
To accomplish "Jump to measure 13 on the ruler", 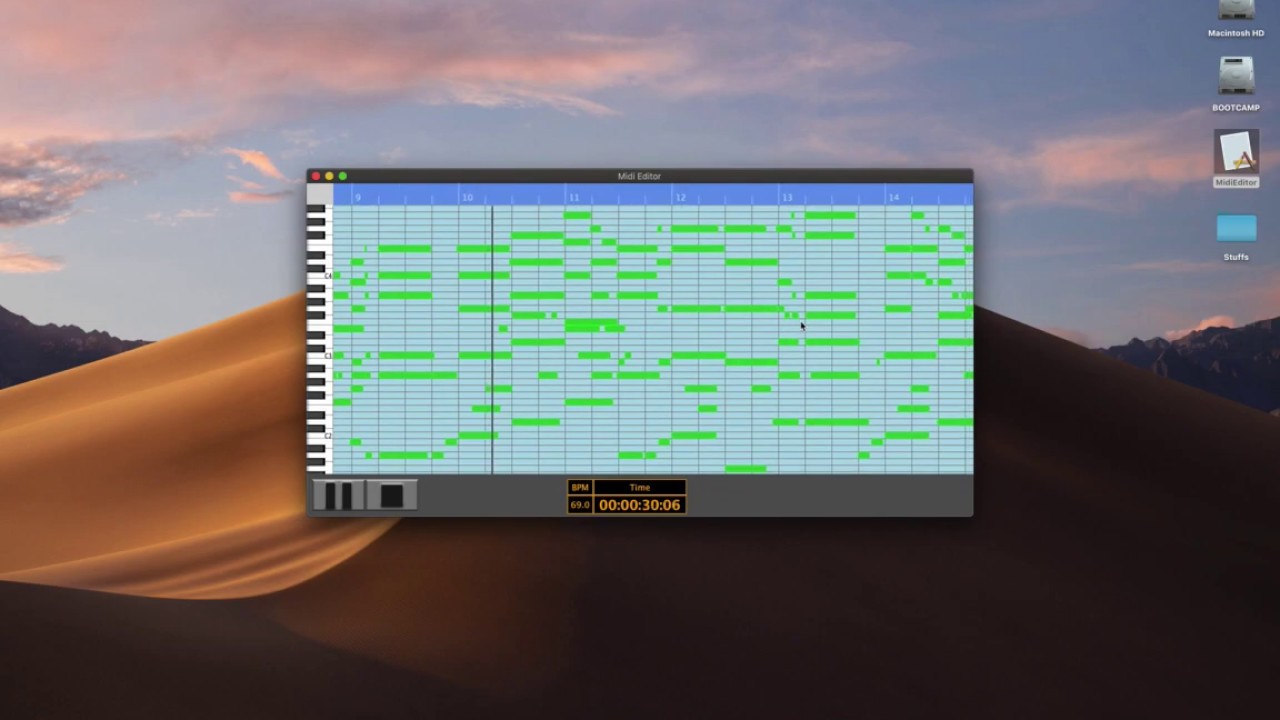I will [x=788, y=197].
